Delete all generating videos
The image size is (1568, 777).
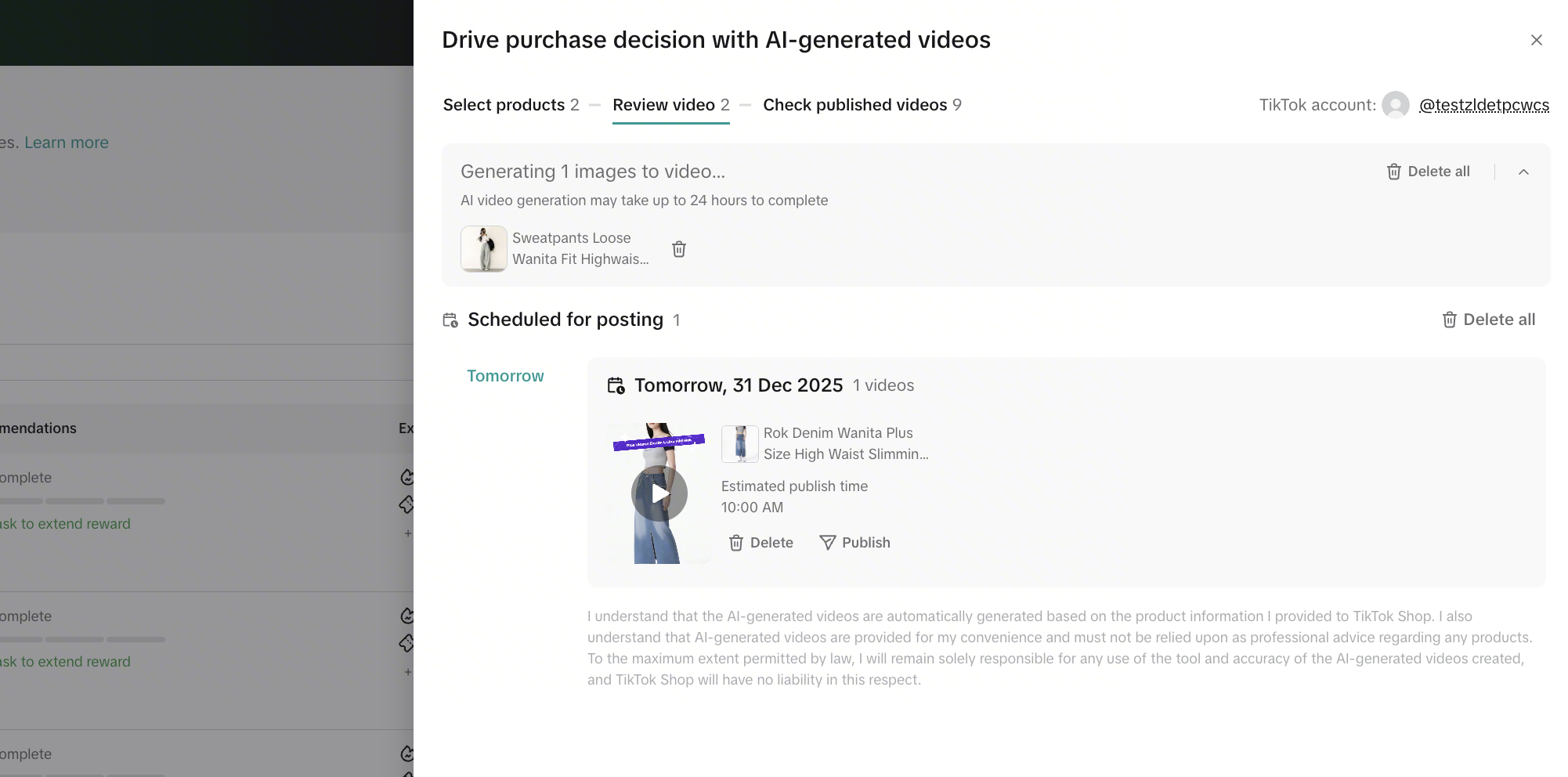tap(1428, 172)
